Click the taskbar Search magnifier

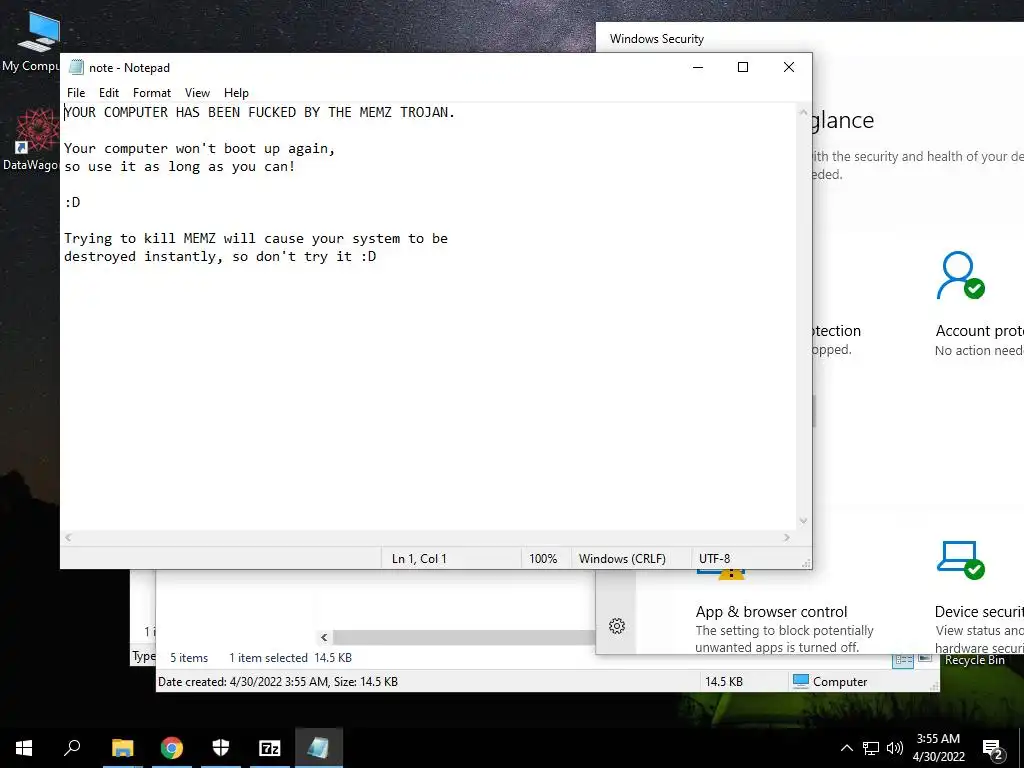click(x=72, y=748)
